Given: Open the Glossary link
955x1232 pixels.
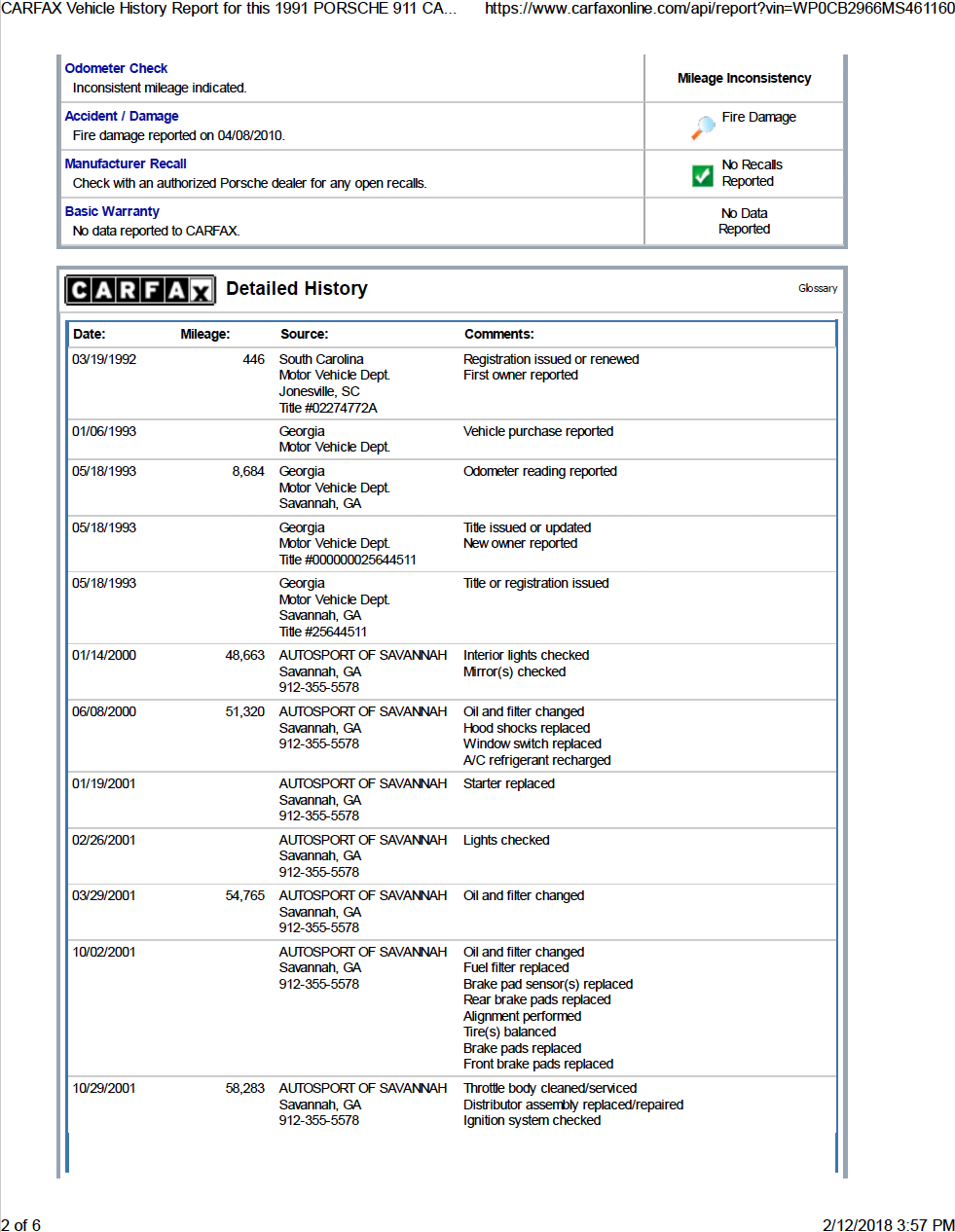Looking at the screenshot, I should 818,288.
